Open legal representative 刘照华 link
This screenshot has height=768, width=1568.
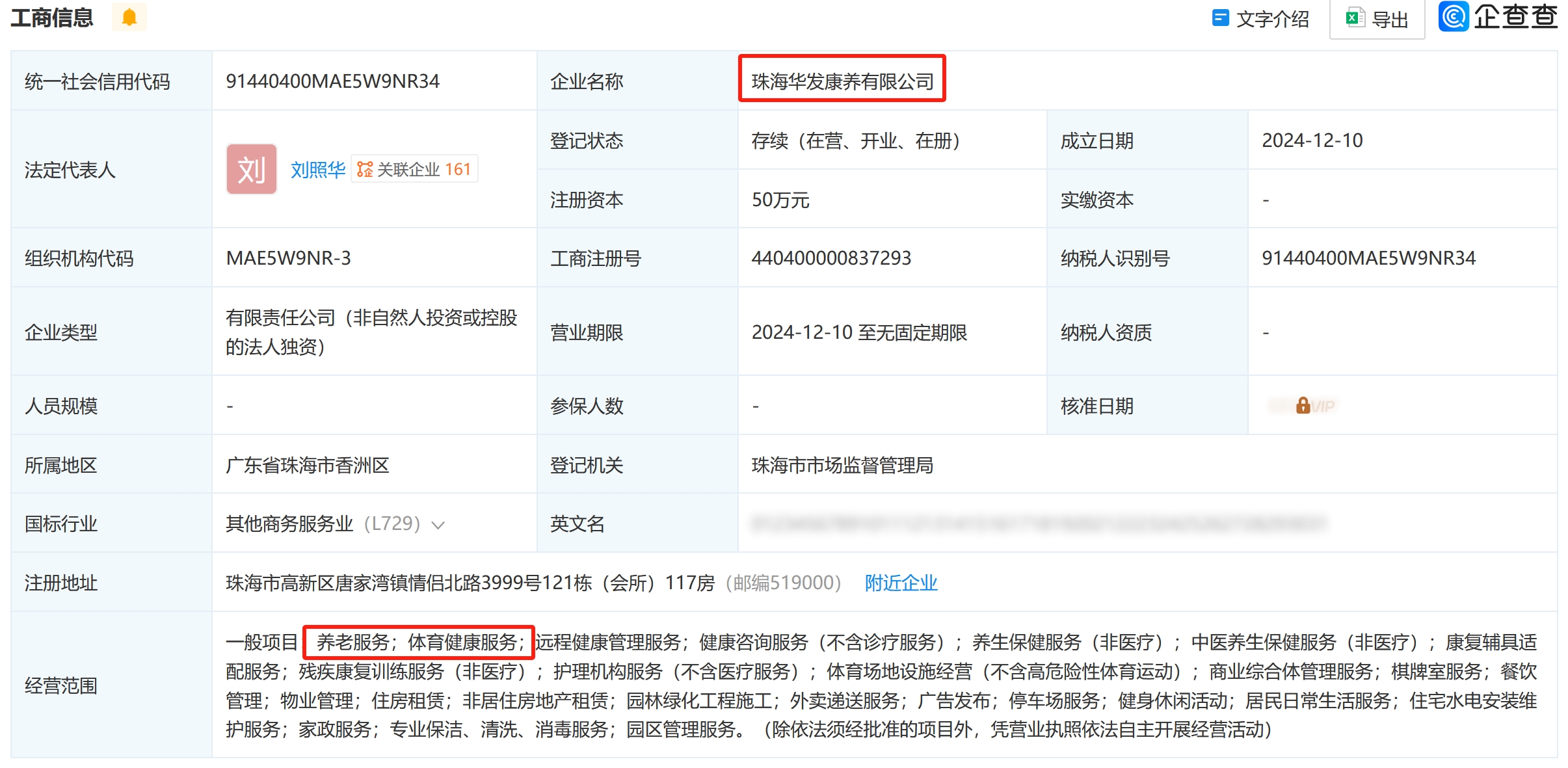tap(318, 170)
